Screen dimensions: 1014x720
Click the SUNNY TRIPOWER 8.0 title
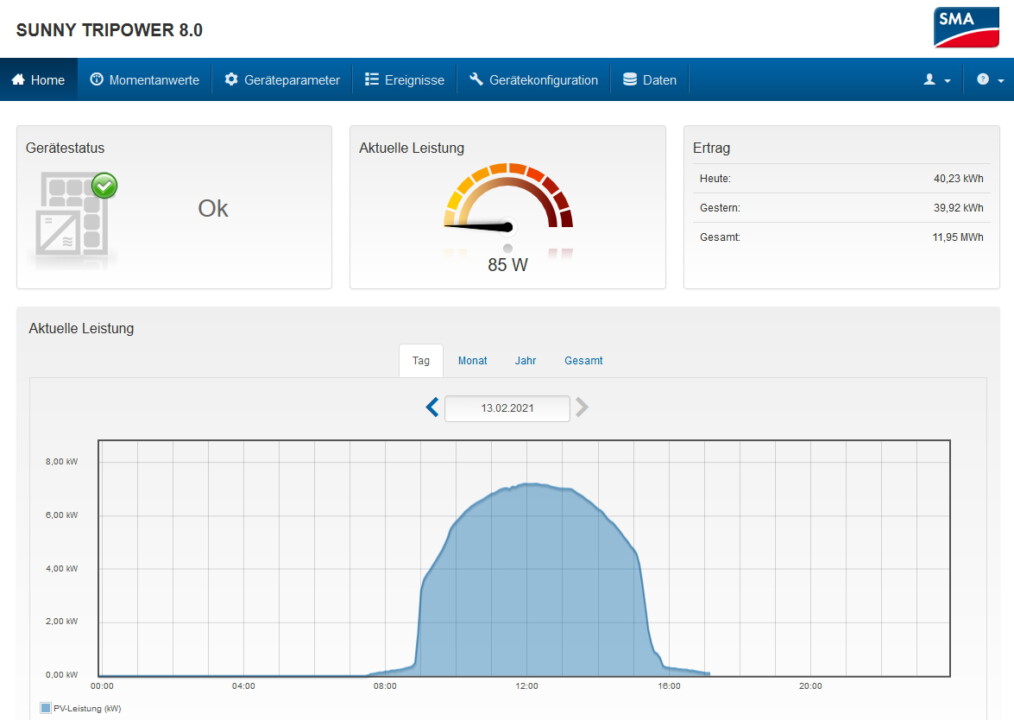click(109, 30)
